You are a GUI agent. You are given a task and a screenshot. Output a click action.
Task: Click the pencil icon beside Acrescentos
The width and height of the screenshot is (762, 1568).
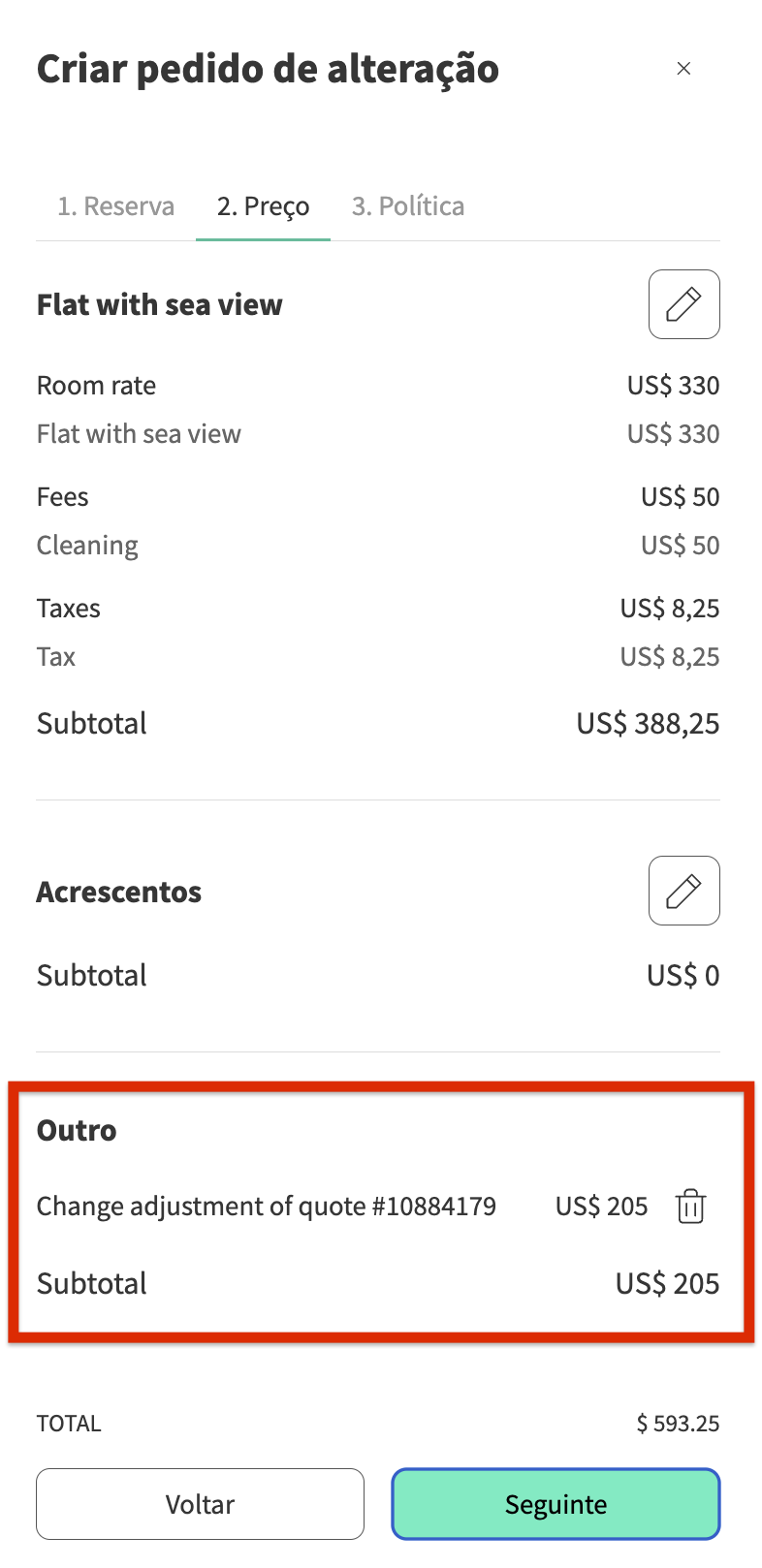[x=683, y=891]
